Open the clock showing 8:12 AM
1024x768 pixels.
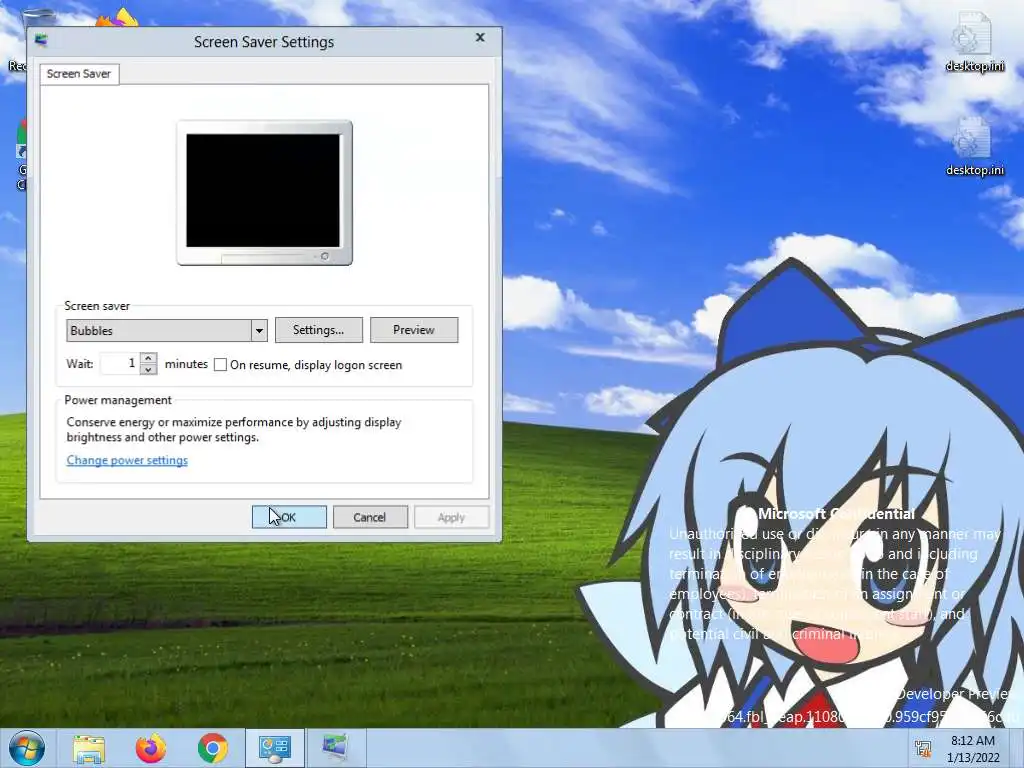[973, 748]
